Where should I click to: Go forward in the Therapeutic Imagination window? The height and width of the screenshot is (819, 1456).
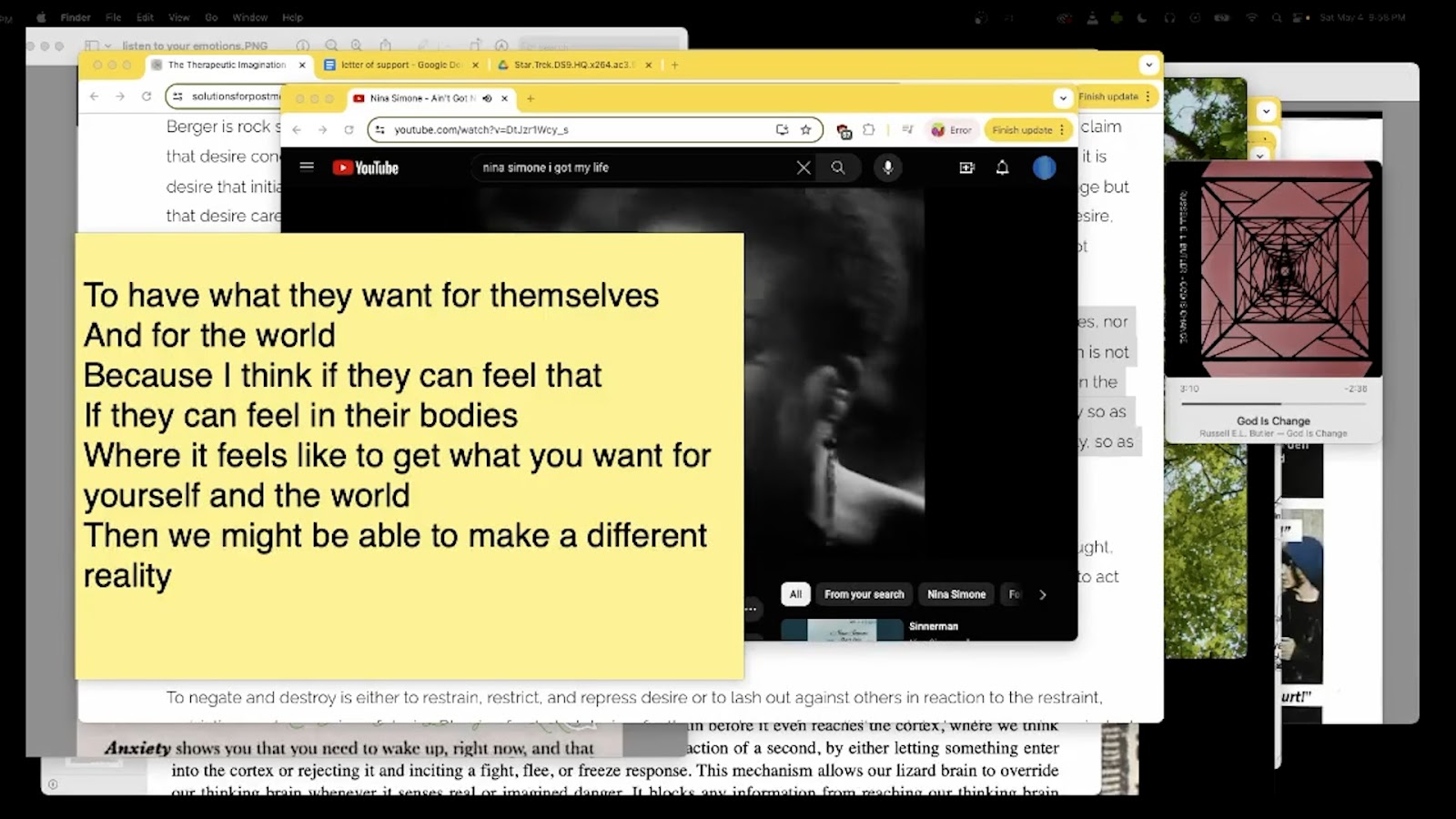[119, 96]
